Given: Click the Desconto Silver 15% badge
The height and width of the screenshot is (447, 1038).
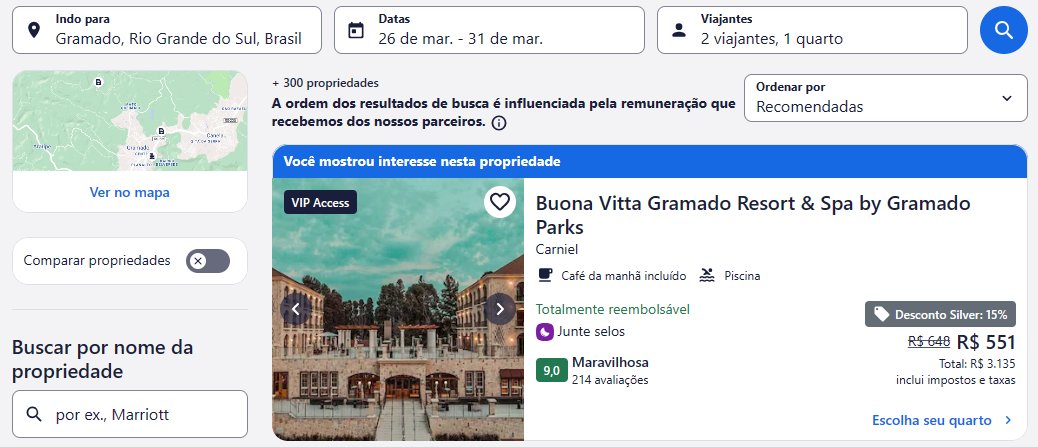Looking at the screenshot, I should [x=940, y=315].
